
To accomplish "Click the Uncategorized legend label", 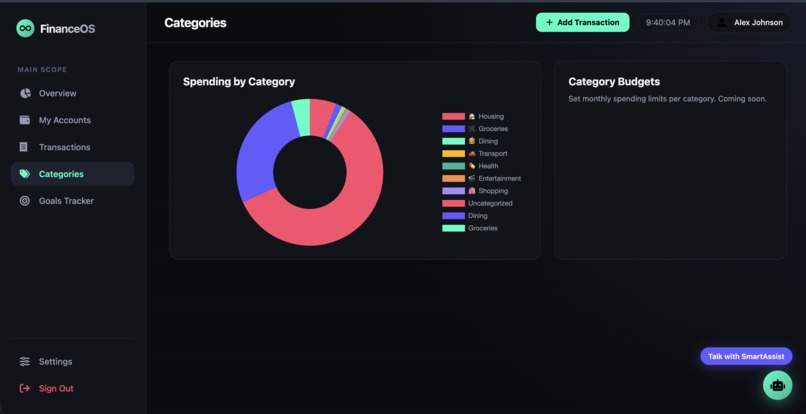I will tap(490, 203).
